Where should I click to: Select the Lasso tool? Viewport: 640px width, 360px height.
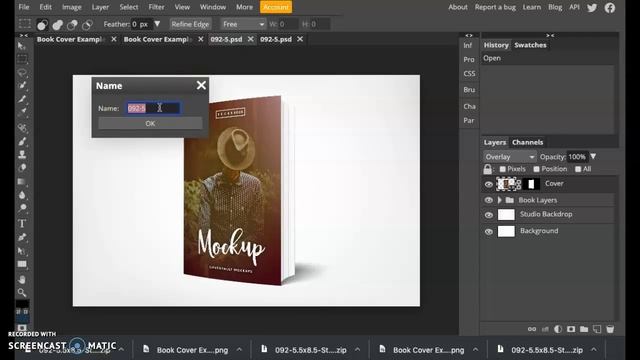coord(22,73)
